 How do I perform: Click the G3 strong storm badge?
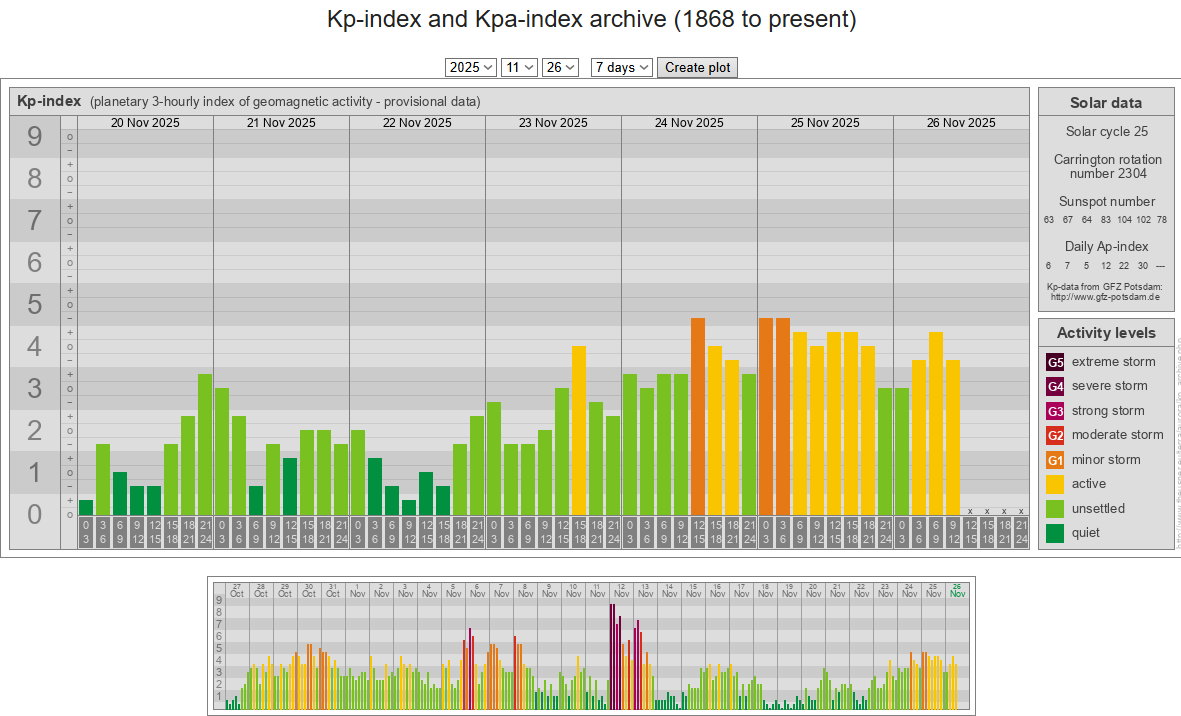[x=1055, y=411]
